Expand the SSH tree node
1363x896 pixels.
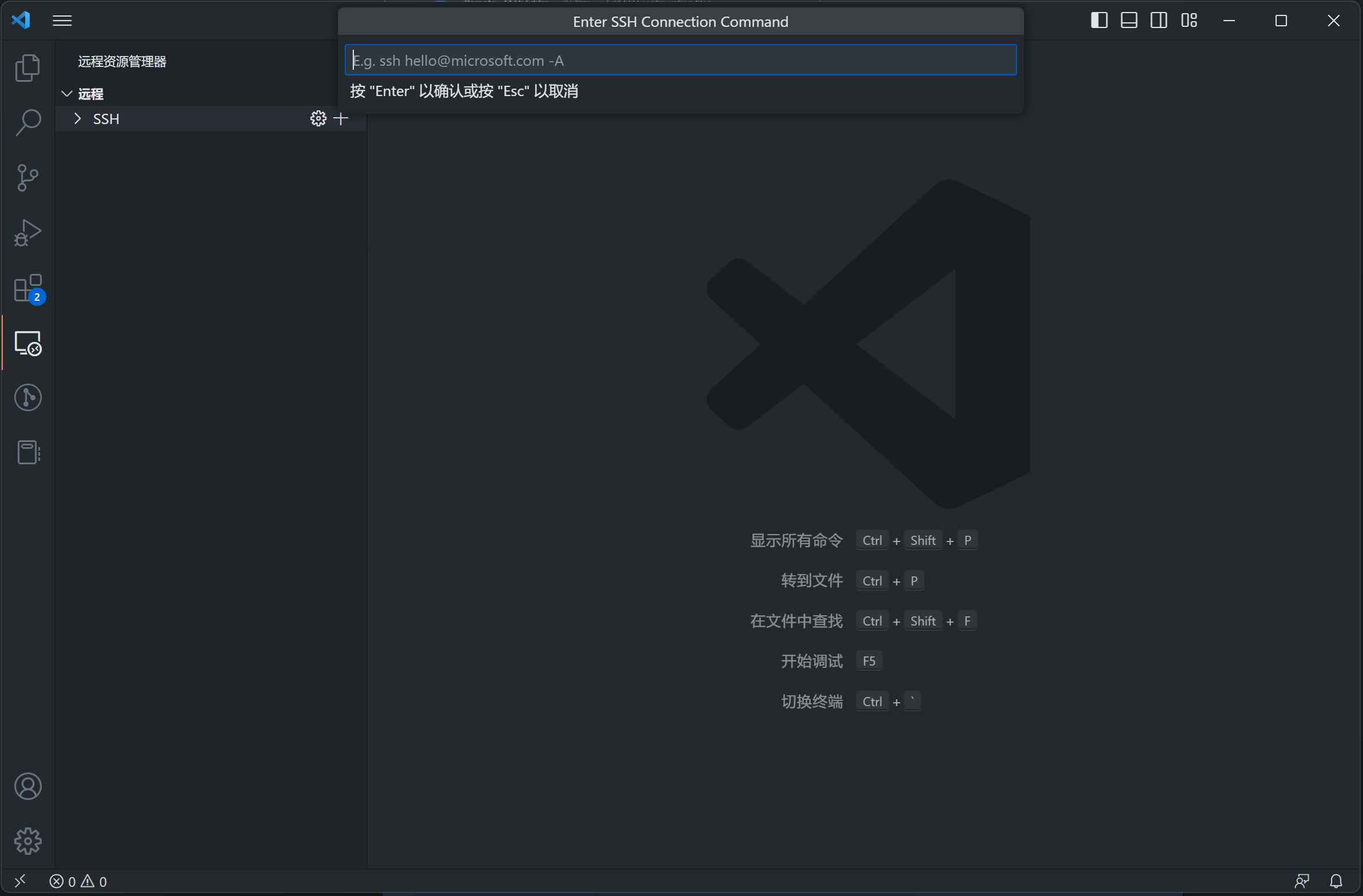78,118
